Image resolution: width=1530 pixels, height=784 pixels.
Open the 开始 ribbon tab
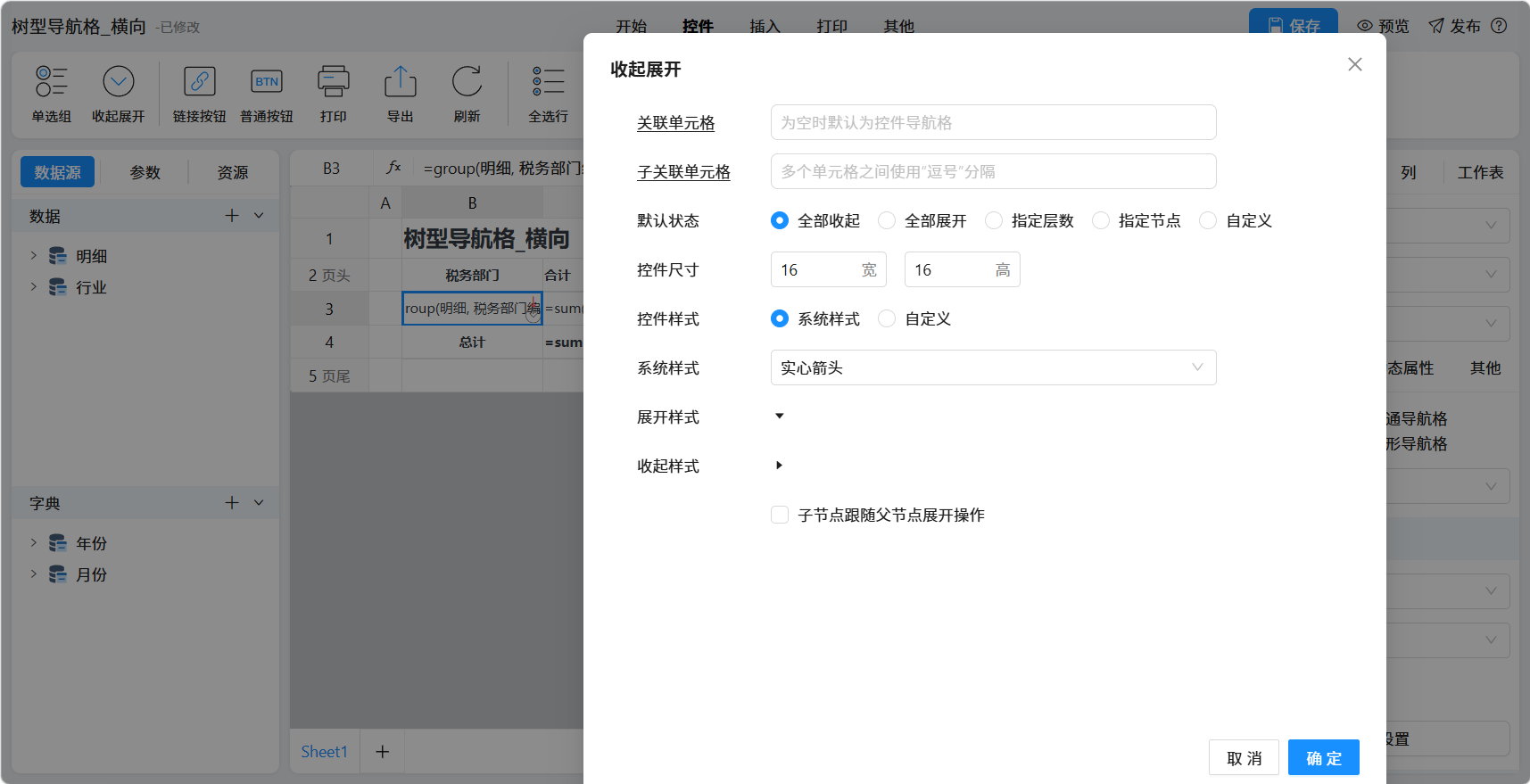[631, 26]
